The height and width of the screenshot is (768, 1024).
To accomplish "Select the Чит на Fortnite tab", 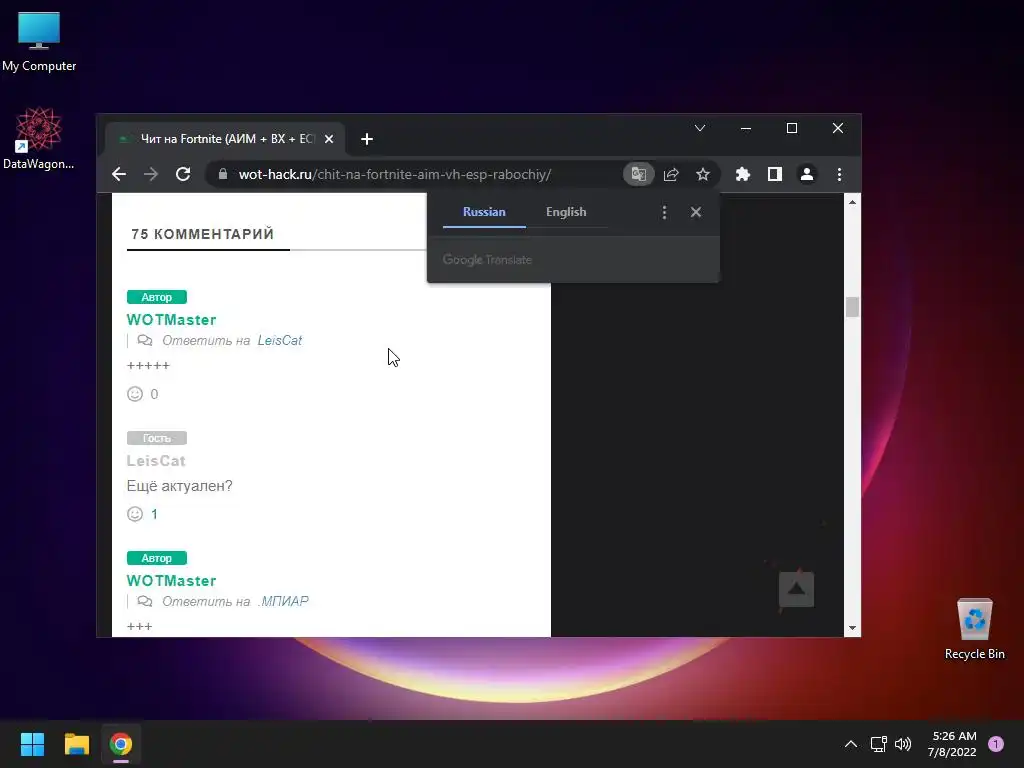I will tap(227, 139).
